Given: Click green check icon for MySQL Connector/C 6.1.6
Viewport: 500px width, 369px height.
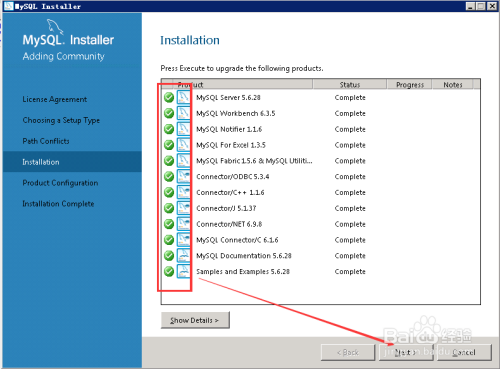Looking at the screenshot, I should click(169, 240).
